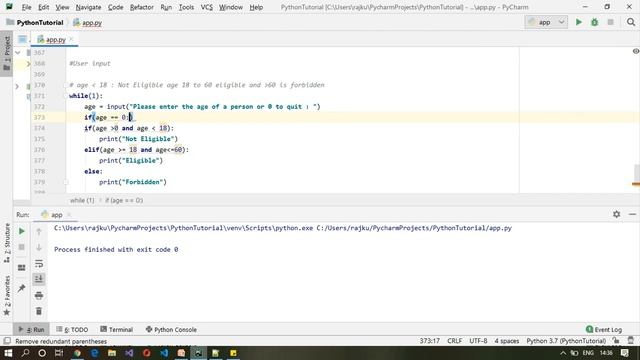Click the if (age == 0) breadcrumb
This screenshot has width=640, height=360.
124,200
